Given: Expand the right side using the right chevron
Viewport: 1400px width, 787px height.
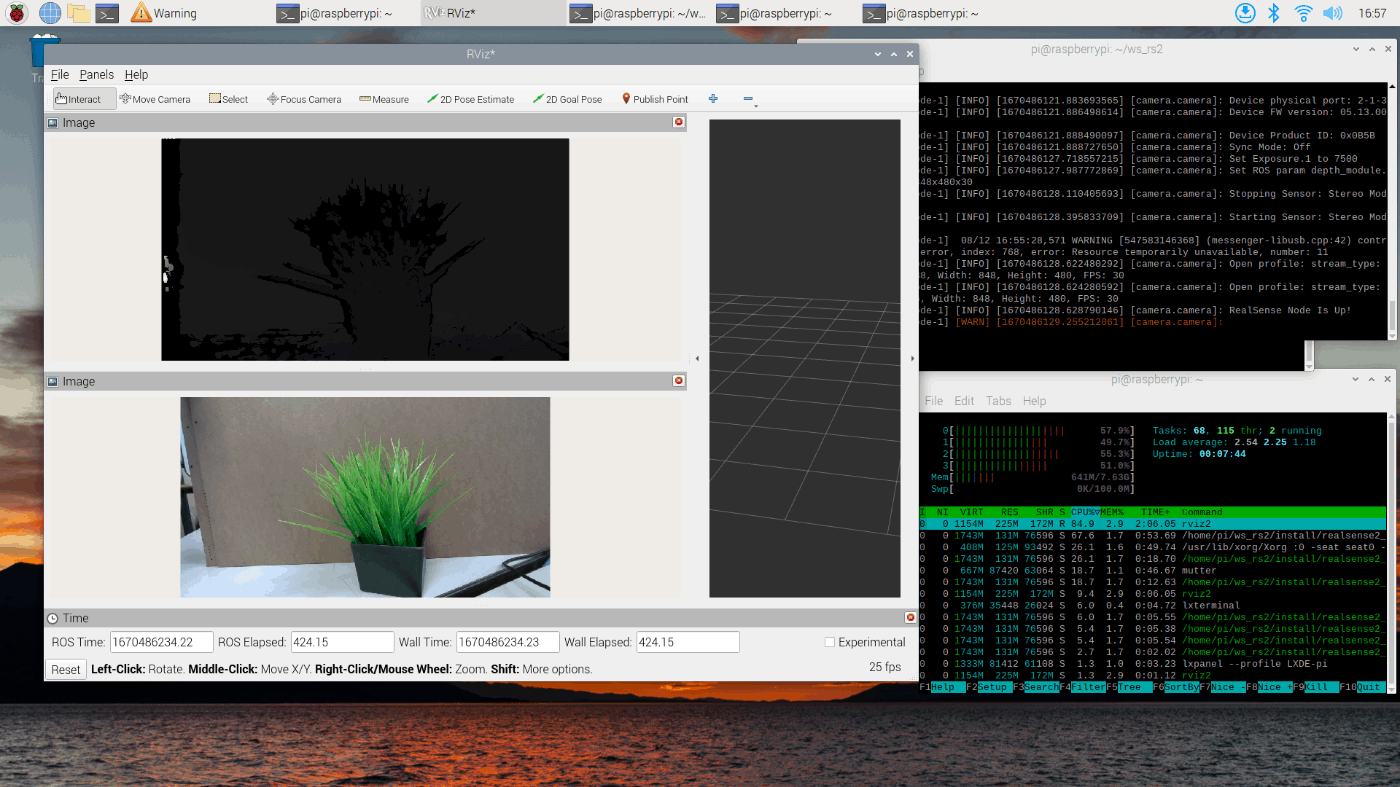Looking at the screenshot, I should click(x=911, y=356).
